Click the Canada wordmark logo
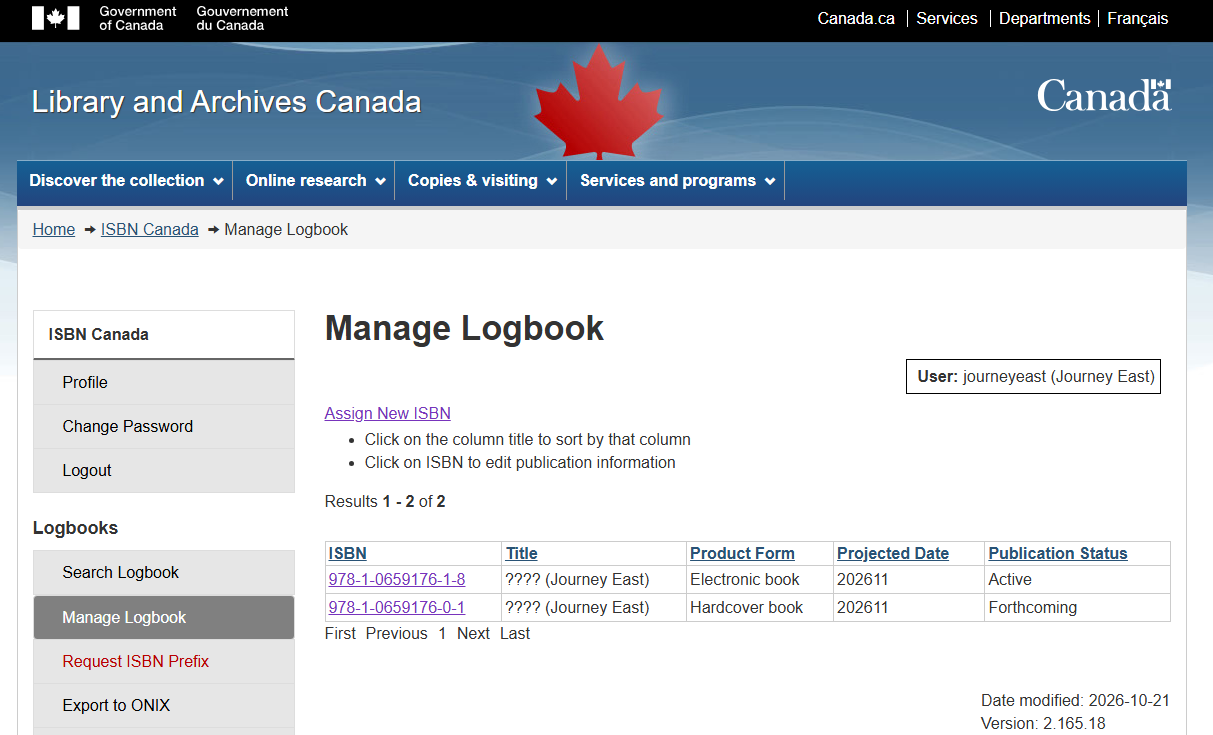This screenshot has width=1213, height=735. (1104, 96)
